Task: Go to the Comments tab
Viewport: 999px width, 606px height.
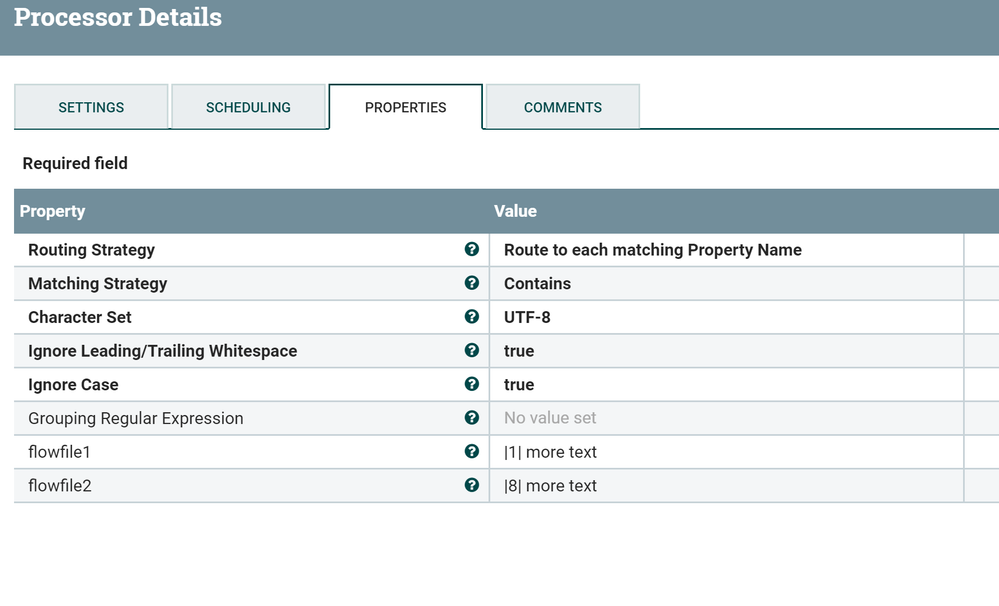Action: coord(562,107)
